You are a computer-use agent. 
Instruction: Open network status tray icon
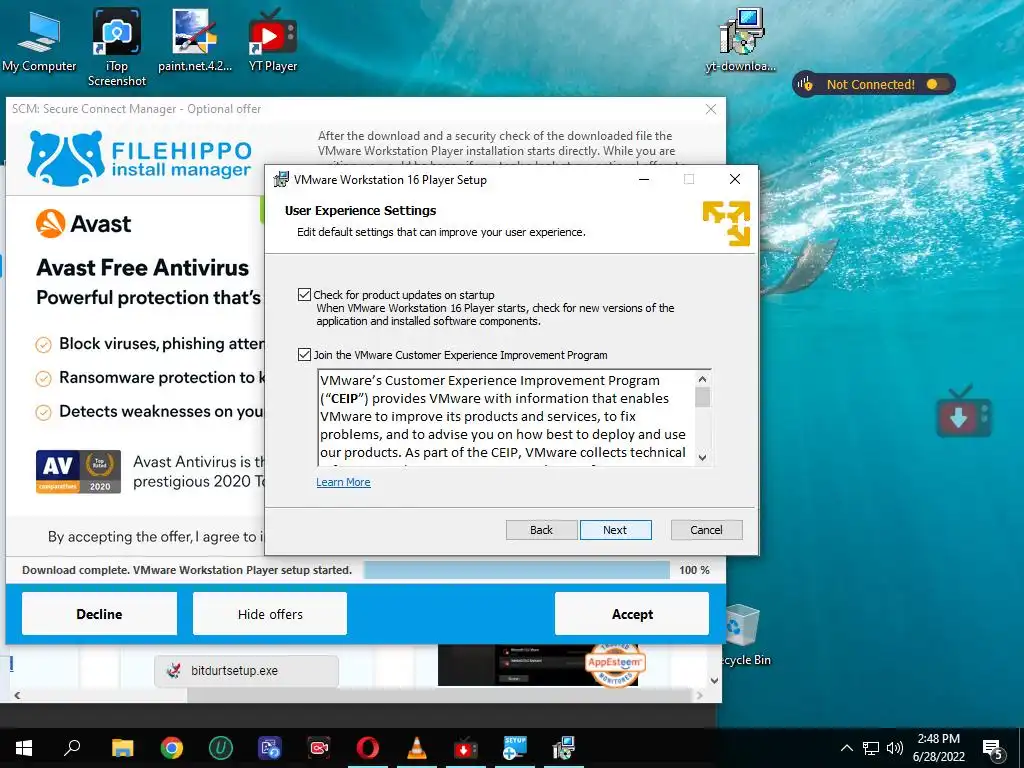871,748
